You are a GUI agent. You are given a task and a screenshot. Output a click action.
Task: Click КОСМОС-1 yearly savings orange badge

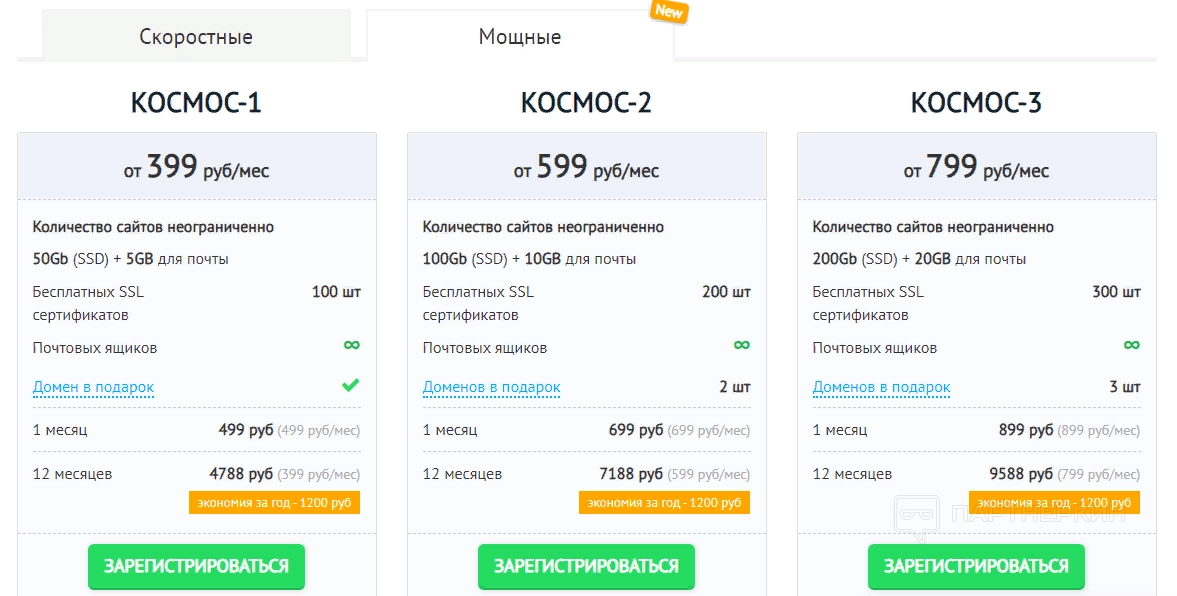coord(274,502)
